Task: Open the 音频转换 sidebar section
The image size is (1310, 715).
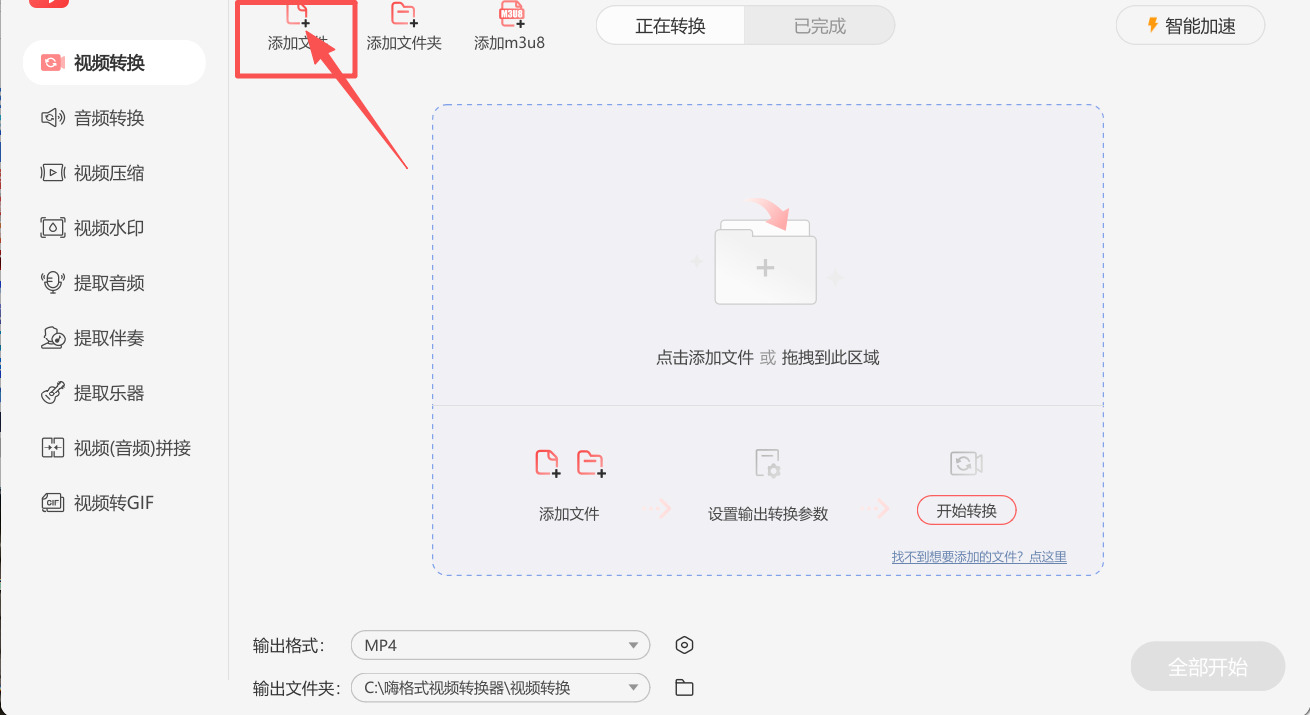Action: [x=93, y=118]
